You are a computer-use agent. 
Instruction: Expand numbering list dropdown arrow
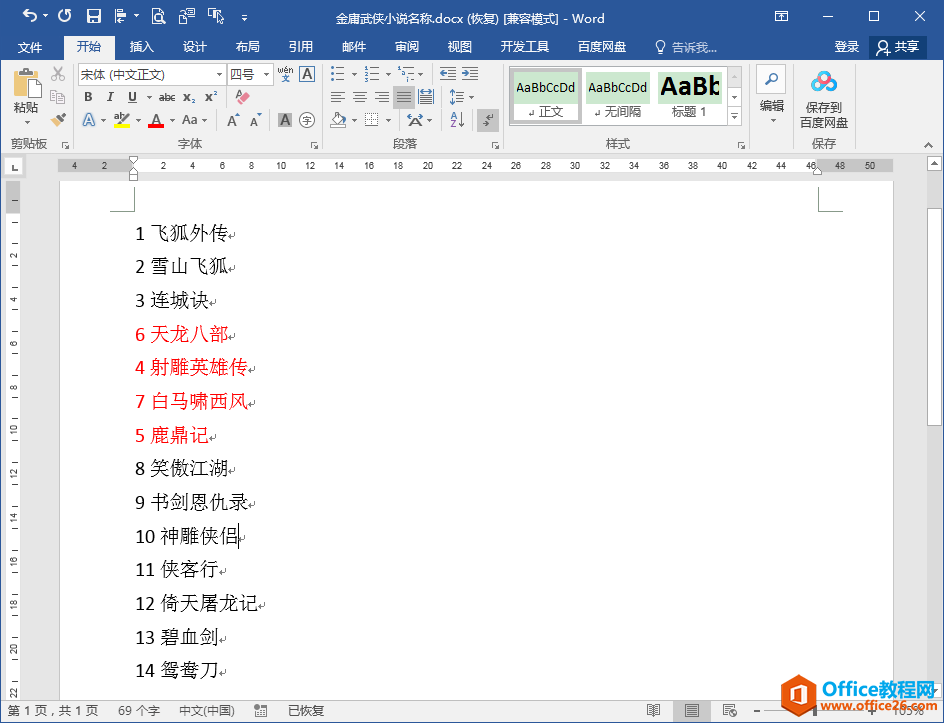pos(388,75)
